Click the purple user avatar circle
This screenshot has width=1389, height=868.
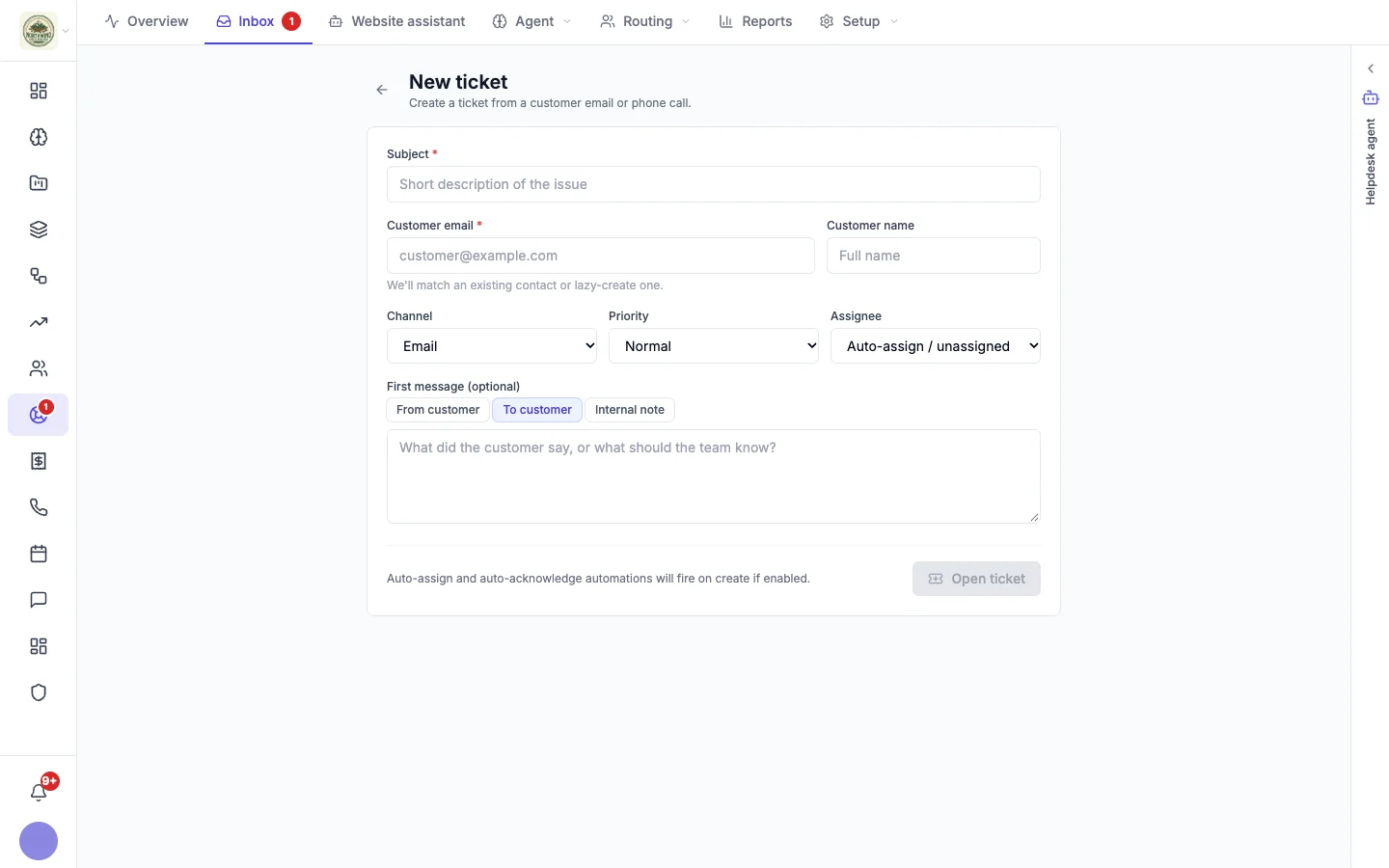coord(39,841)
